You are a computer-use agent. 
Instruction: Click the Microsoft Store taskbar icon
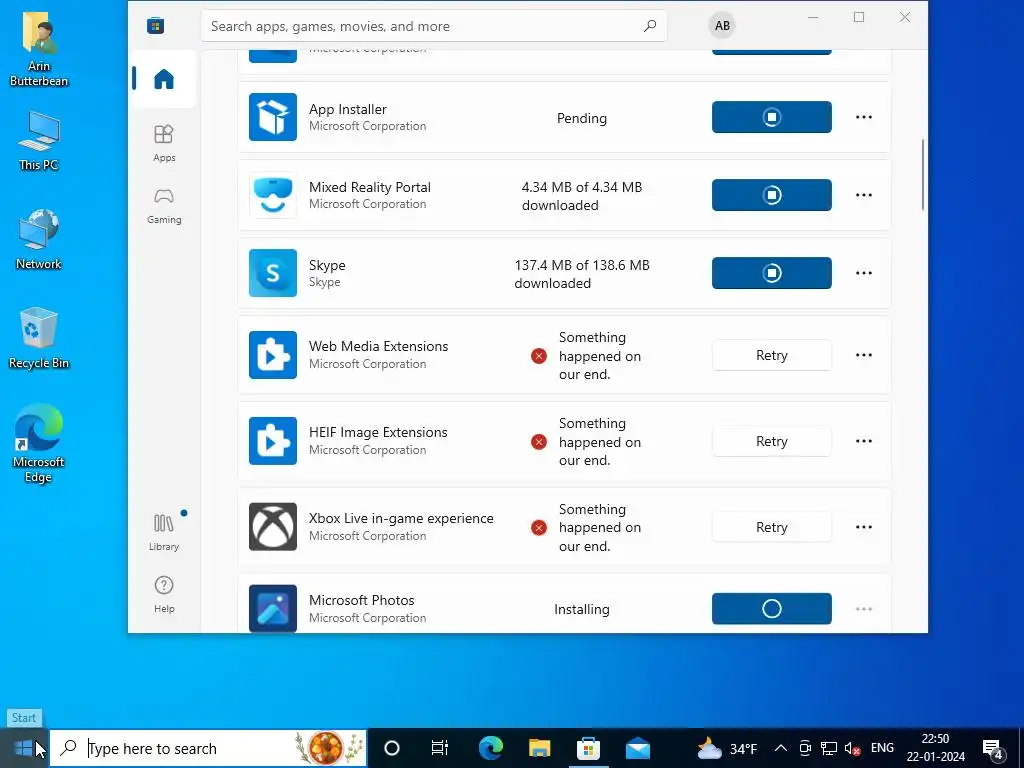coord(588,748)
